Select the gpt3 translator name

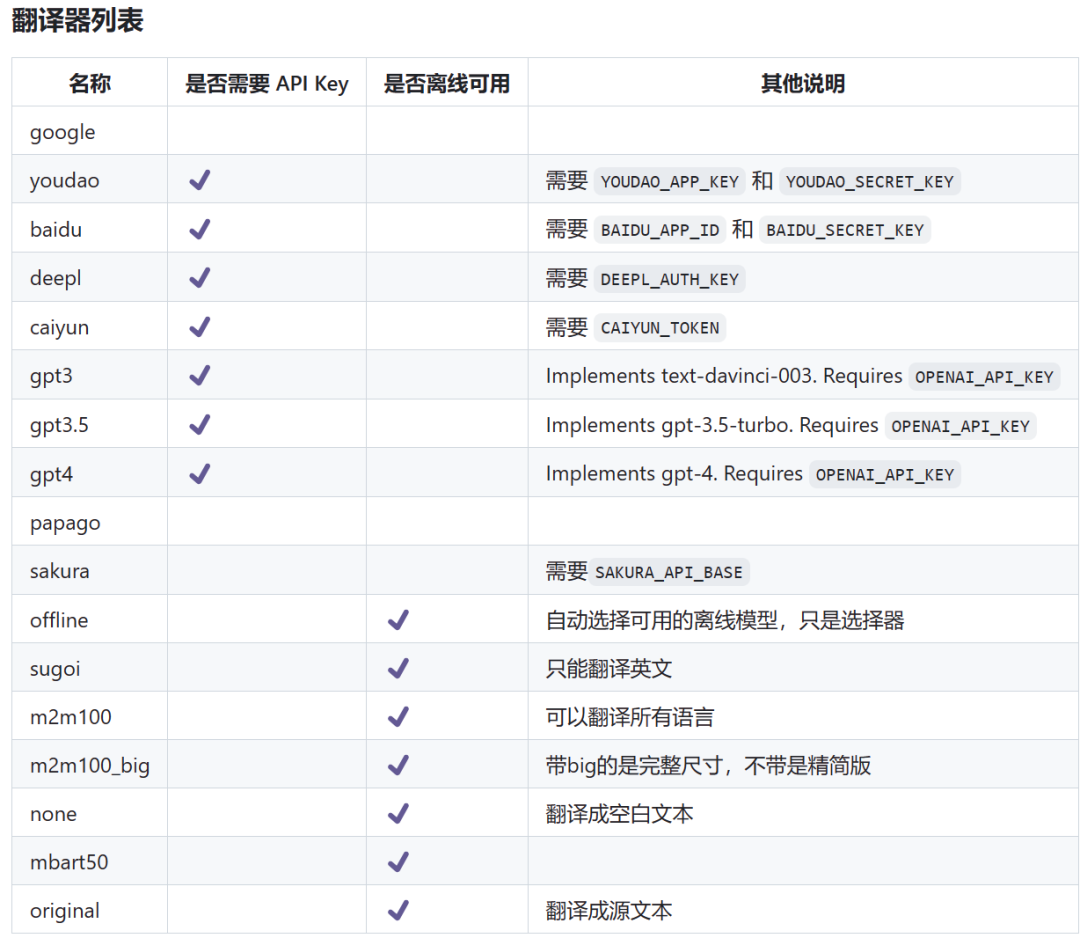(51, 377)
